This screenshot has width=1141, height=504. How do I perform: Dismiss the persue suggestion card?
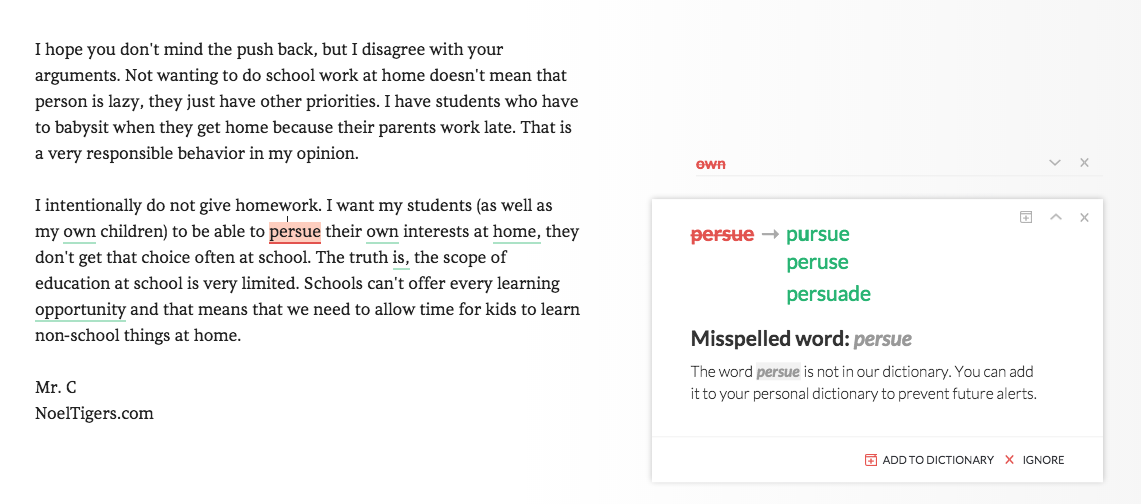pyautogui.click(x=1084, y=217)
